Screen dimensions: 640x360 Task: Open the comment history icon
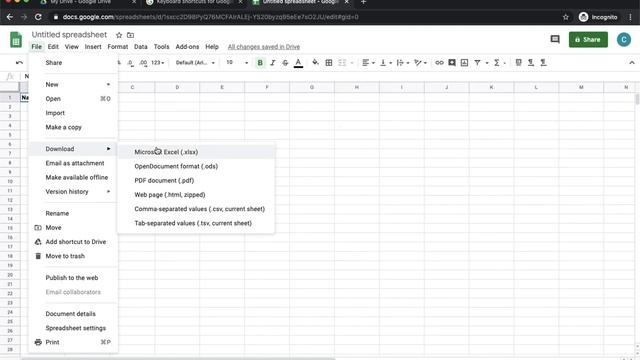tap(555, 39)
